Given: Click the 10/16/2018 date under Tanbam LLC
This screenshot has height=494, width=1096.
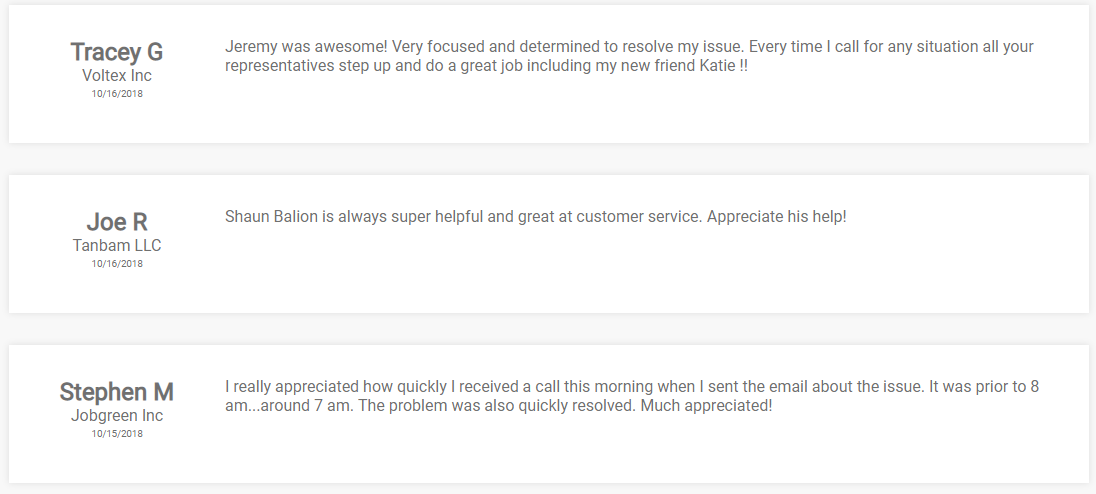Looking at the screenshot, I should 117,263.
